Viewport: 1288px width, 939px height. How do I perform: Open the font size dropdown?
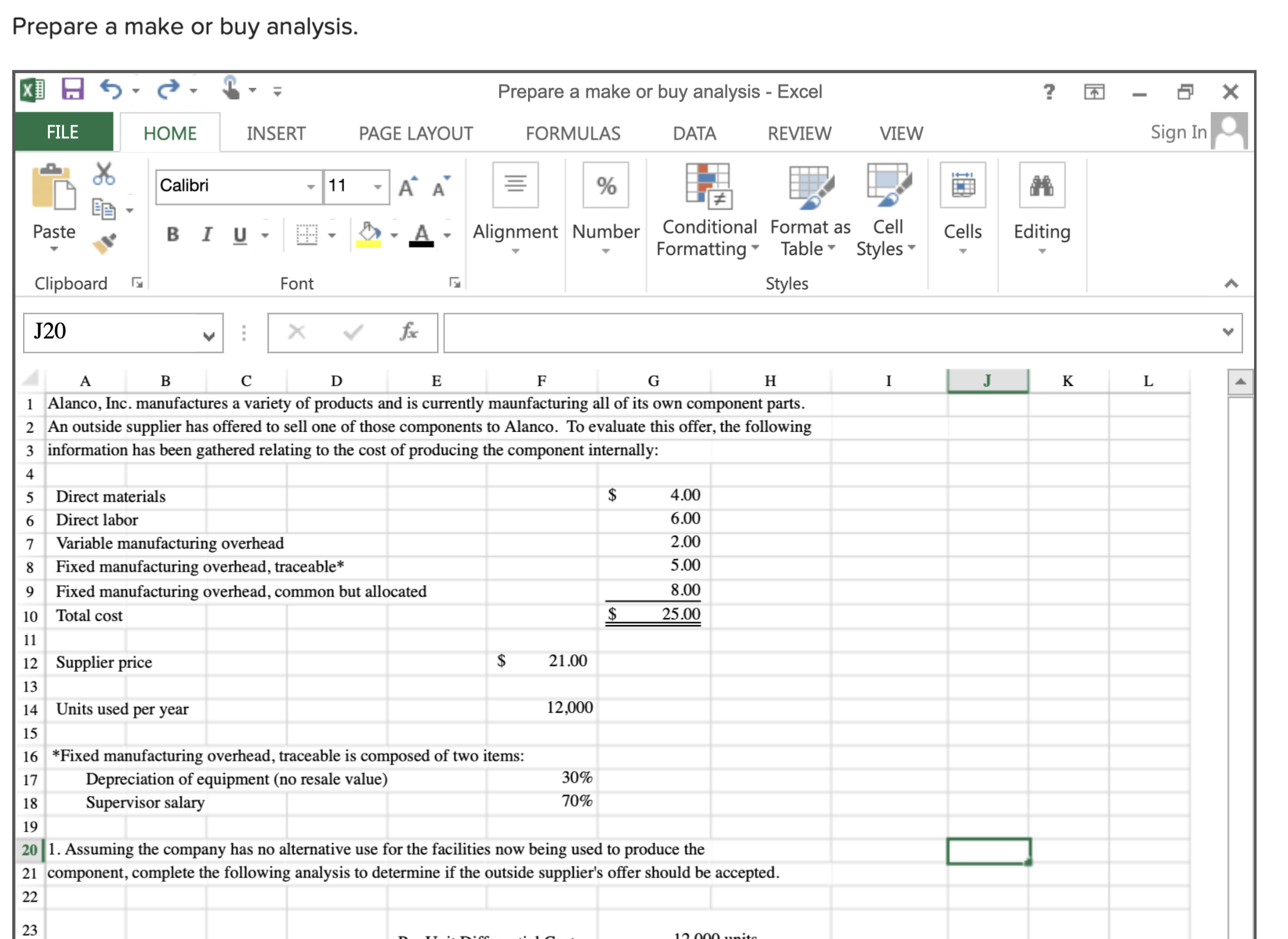coord(378,187)
